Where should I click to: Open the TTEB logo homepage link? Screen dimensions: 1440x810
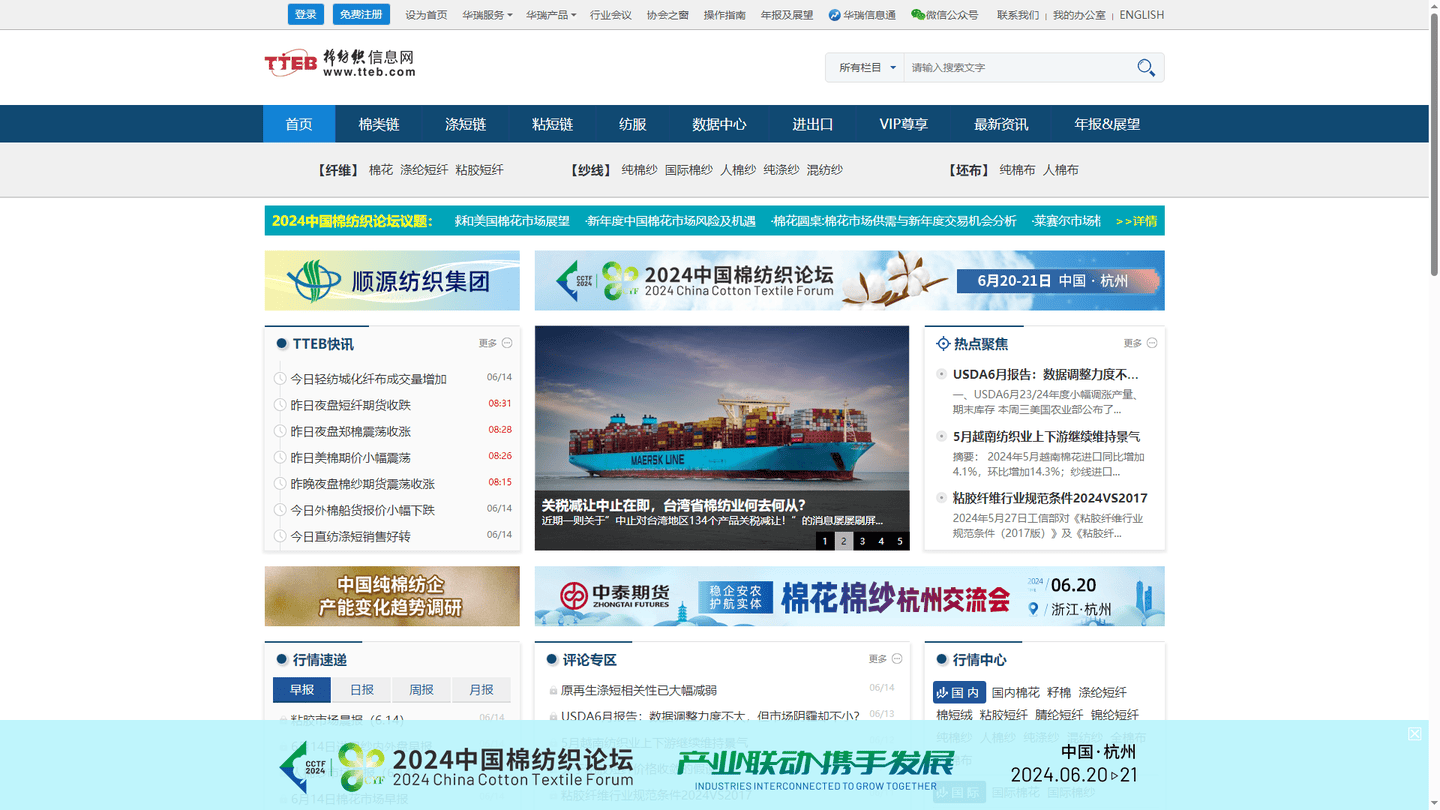click(x=340, y=63)
